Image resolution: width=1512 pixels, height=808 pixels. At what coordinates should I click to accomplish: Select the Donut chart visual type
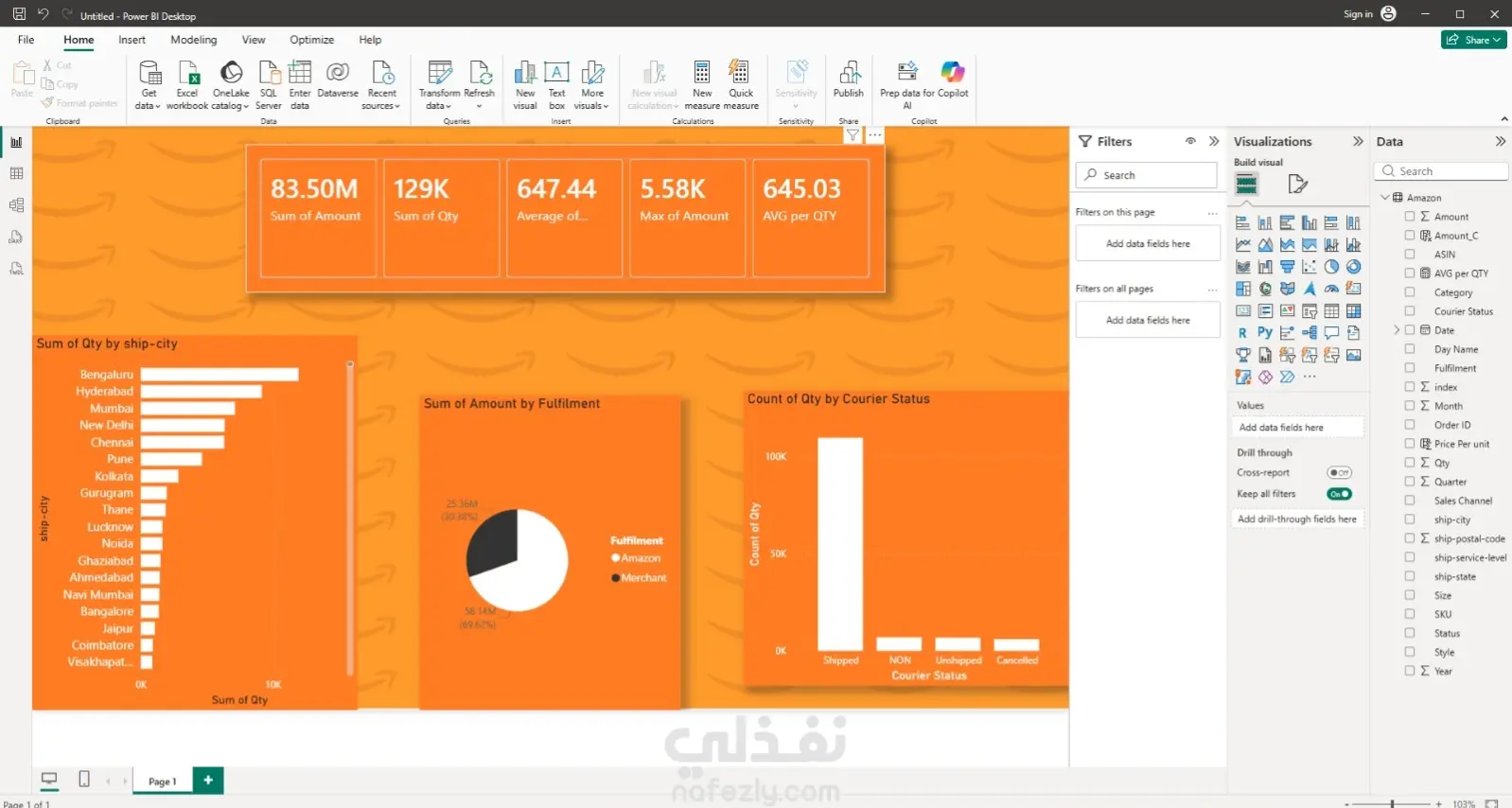(1354, 267)
